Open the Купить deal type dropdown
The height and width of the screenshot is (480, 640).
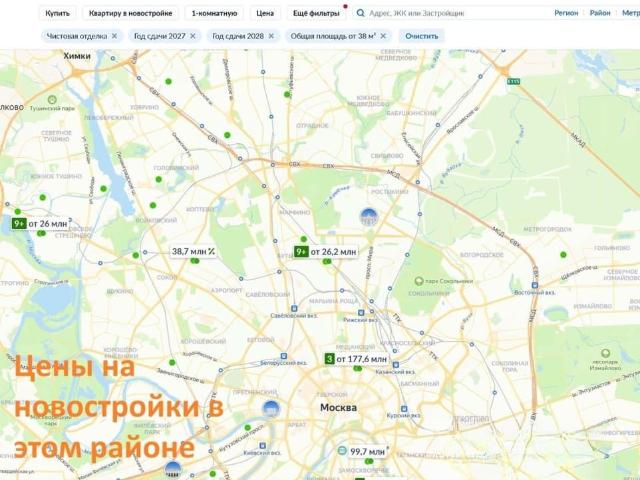(x=58, y=13)
